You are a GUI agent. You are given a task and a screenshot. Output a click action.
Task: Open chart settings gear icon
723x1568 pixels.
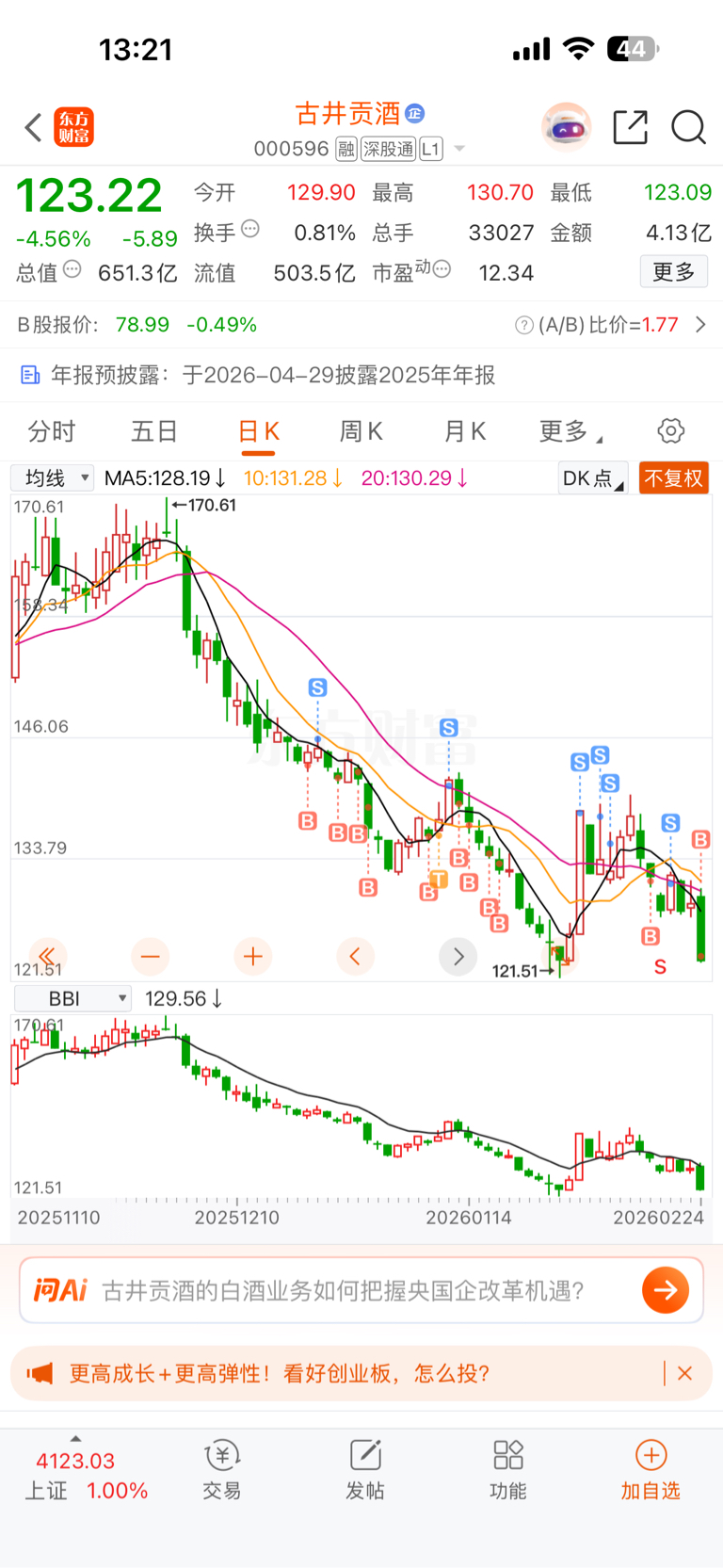671,431
